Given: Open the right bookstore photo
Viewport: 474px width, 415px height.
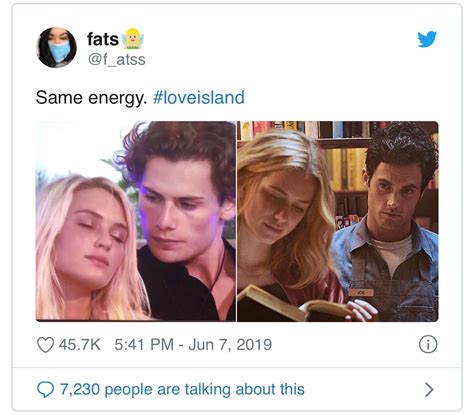Looking at the screenshot, I should (338, 221).
